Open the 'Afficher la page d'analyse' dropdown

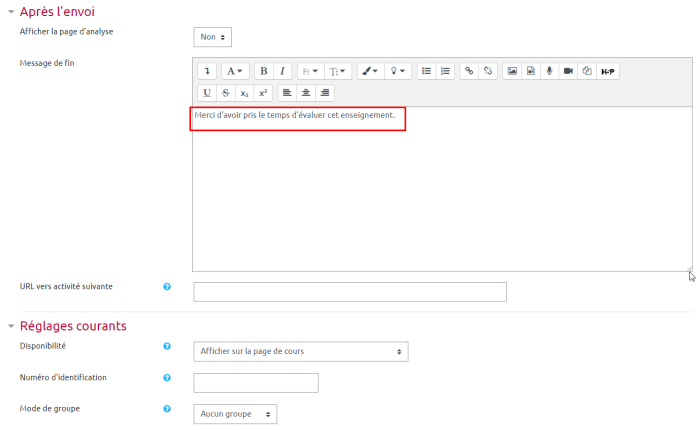tap(212, 37)
